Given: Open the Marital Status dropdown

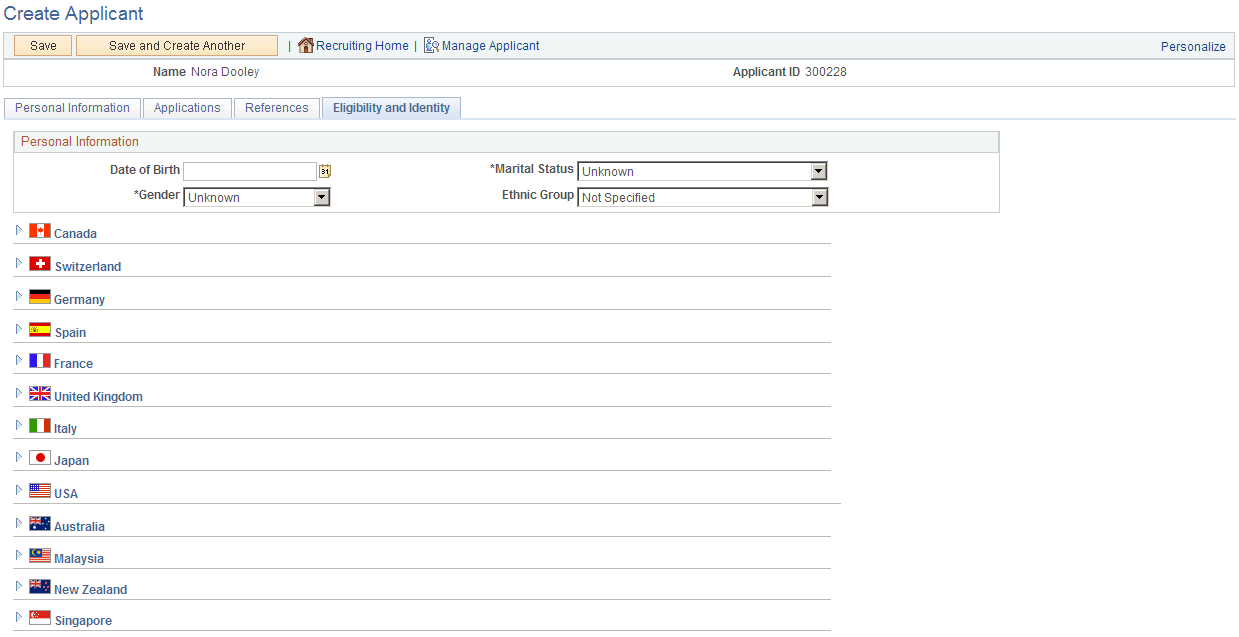Looking at the screenshot, I should tap(819, 171).
